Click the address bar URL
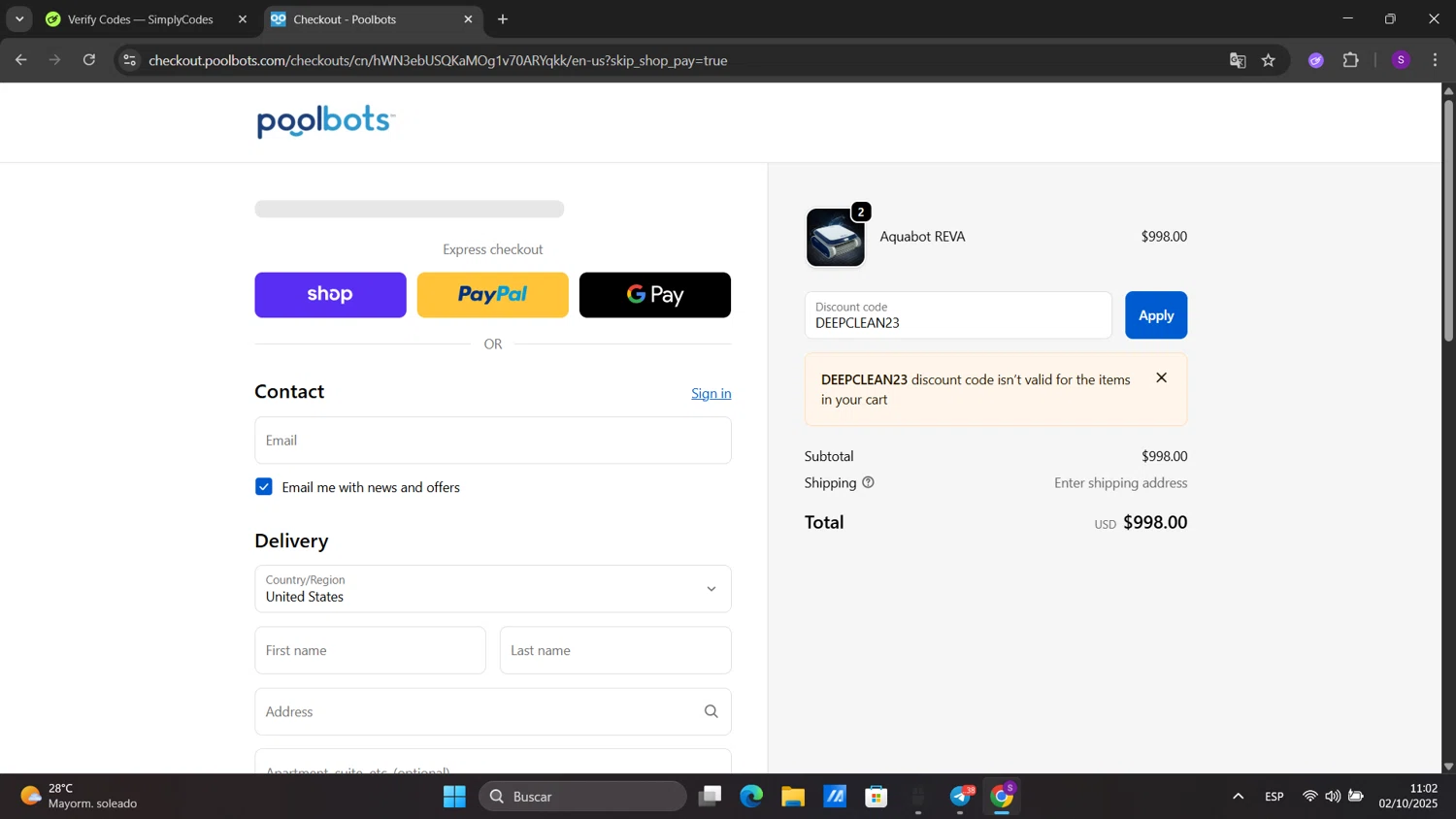The width and height of the screenshot is (1456, 819). [438, 60]
